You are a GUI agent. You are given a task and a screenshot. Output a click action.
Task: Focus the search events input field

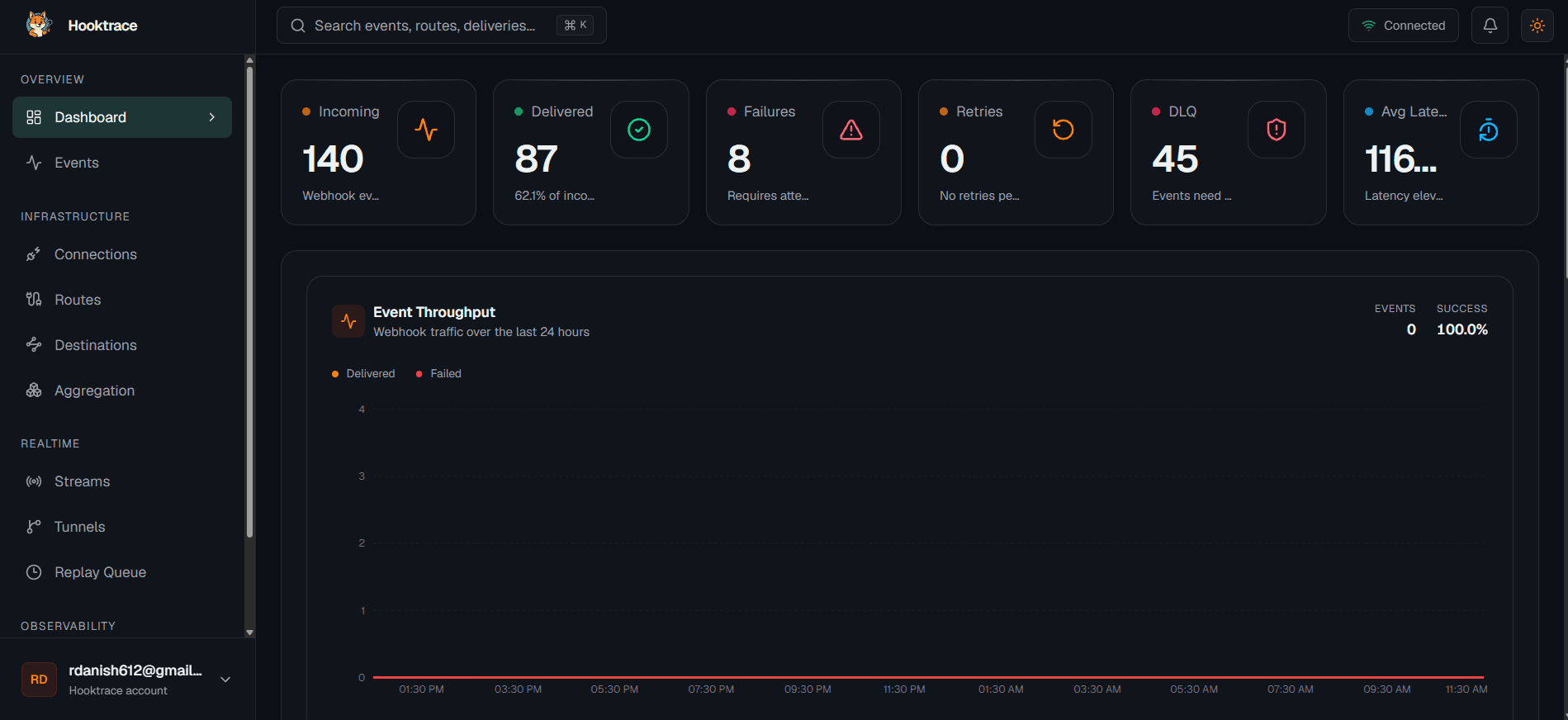click(x=442, y=26)
